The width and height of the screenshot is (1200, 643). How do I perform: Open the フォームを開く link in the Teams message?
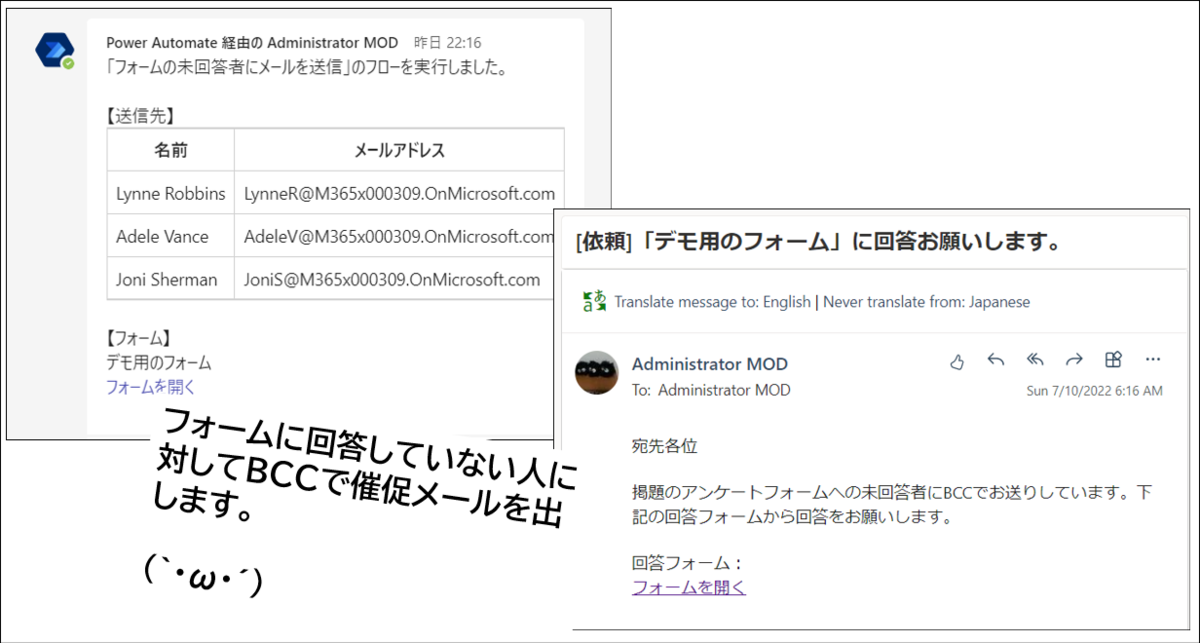click(151, 387)
